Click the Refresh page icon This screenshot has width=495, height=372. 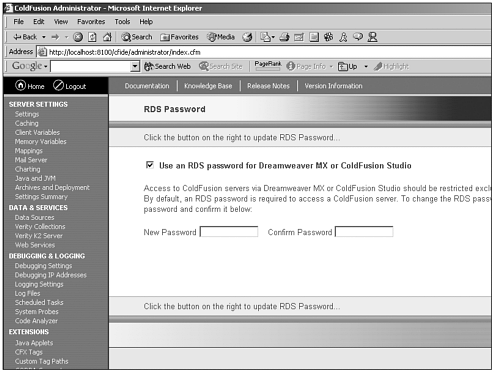92,37
